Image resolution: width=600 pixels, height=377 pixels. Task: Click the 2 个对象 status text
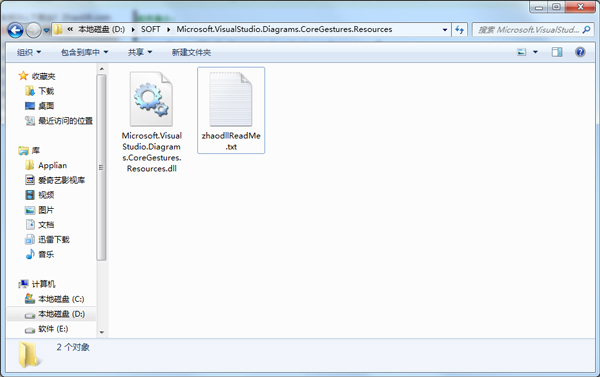(x=73, y=348)
